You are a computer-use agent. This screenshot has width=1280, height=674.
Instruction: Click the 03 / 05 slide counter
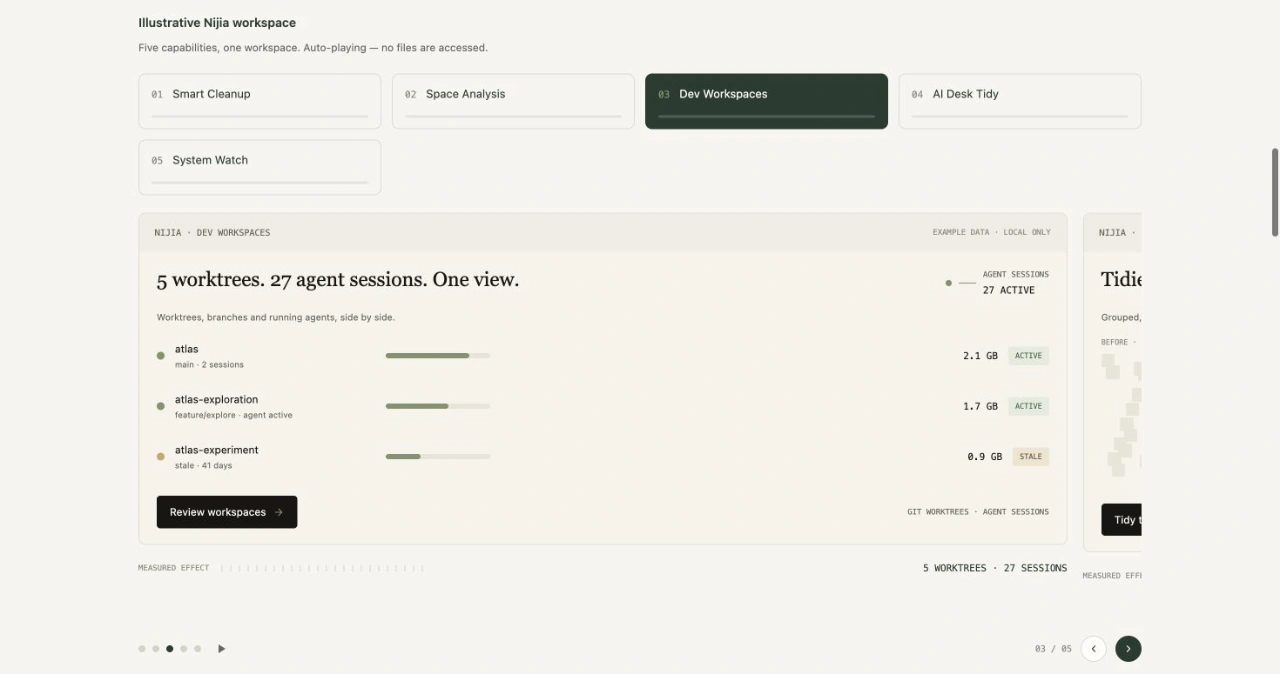click(1053, 649)
